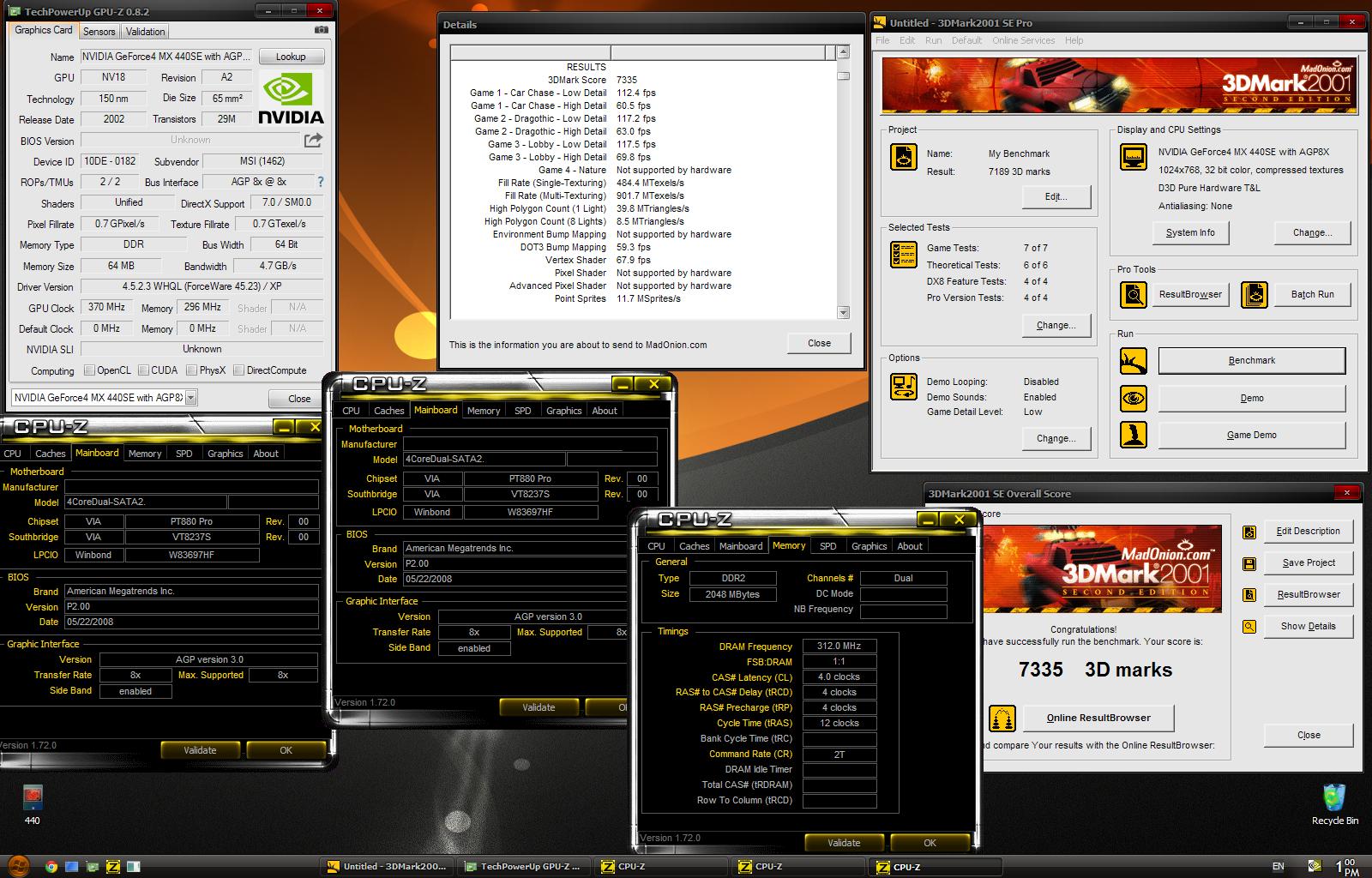Click the Windows Start orb
This screenshot has height=878, width=1372.
[x=19, y=866]
